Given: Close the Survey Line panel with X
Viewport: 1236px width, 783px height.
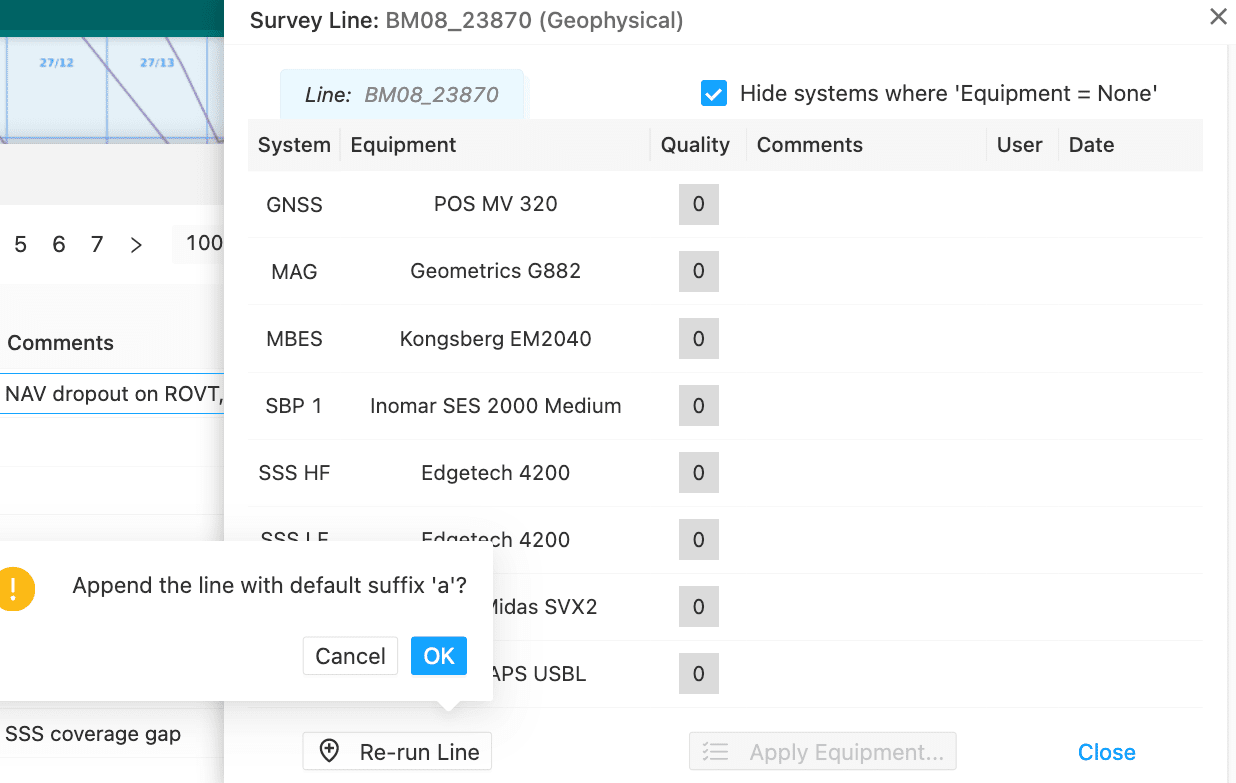Looking at the screenshot, I should [1218, 16].
